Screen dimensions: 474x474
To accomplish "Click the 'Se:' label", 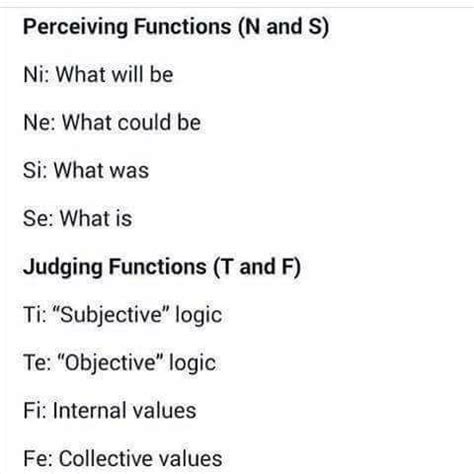I will tap(38, 218).
